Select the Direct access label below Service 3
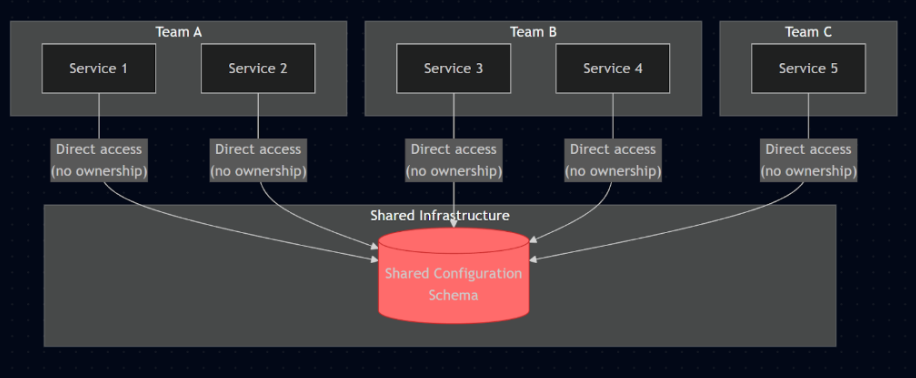Viewport: 916px width, 378px height. (454, 160)
